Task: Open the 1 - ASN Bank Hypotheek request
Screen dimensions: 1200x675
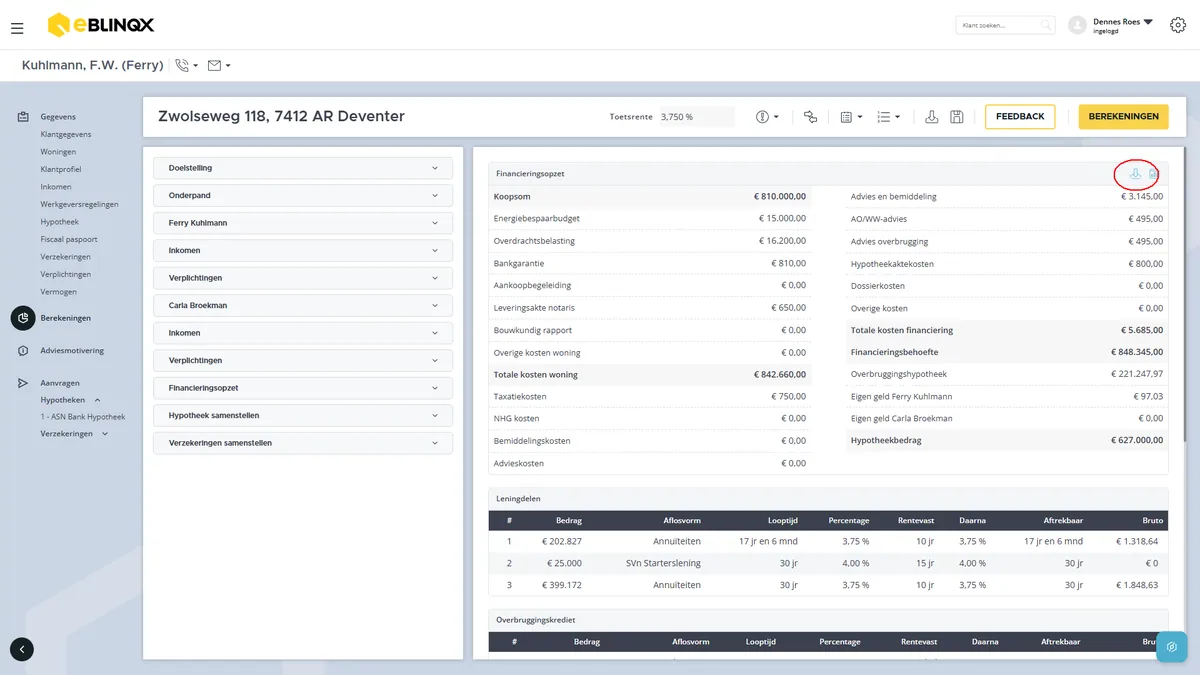Action: click(x=83, y=417)
